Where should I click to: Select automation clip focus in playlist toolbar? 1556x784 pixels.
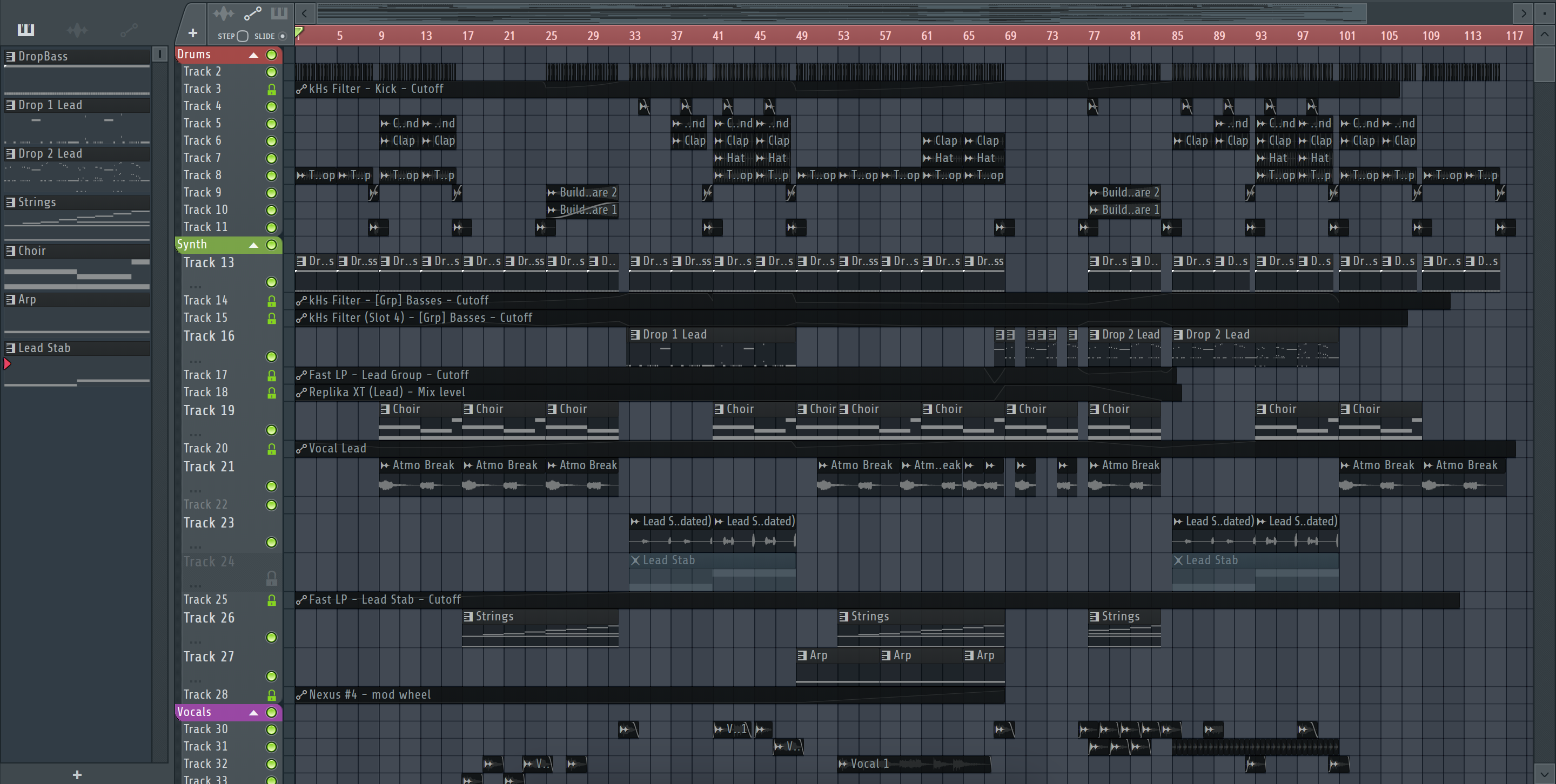click(252, 13)
